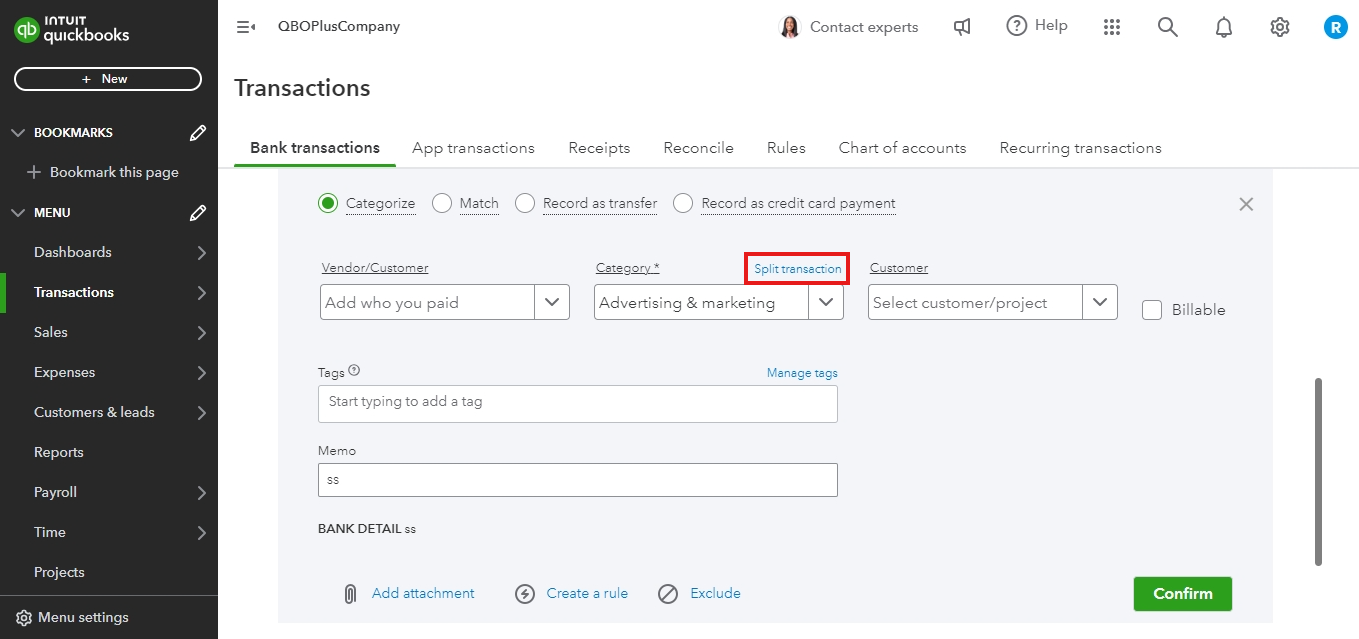Edit bookmarks with the pencil icon

pos(198,132)
